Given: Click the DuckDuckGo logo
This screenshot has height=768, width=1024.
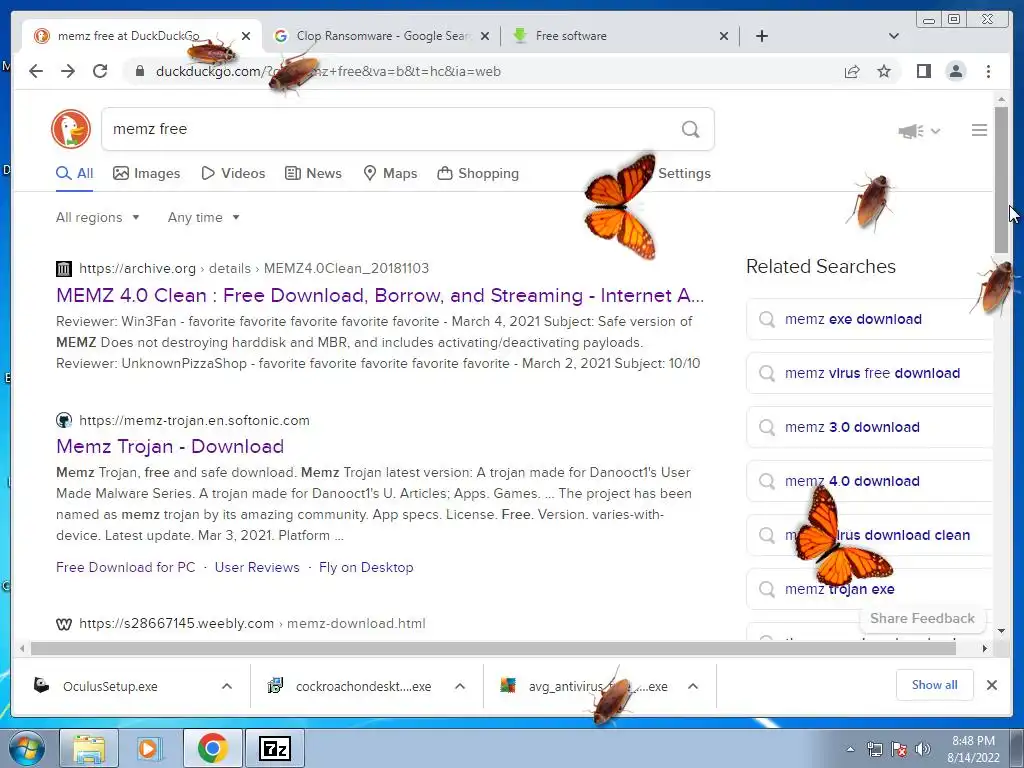Looking at the screenshot, I should [x=71, y=129].
